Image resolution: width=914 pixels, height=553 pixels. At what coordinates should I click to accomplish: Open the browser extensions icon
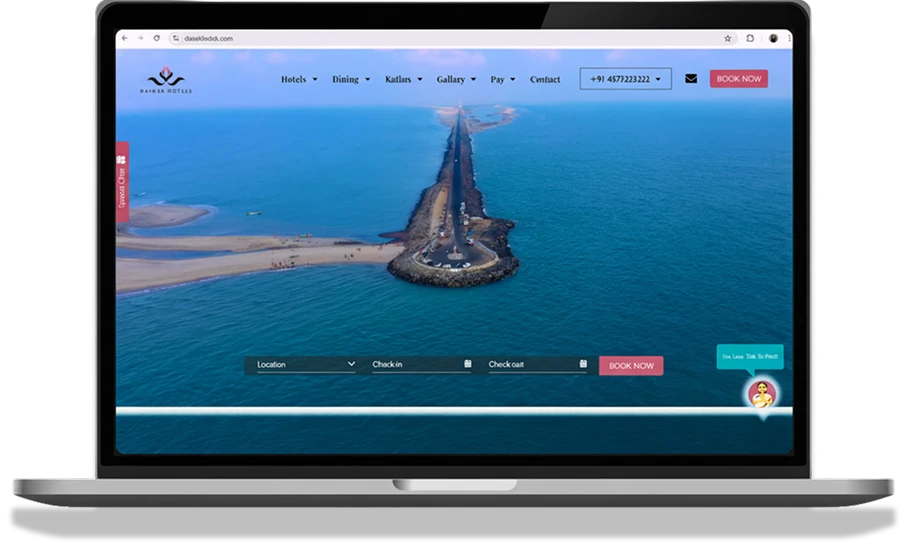pyautogui.click(x=750, y=38)
